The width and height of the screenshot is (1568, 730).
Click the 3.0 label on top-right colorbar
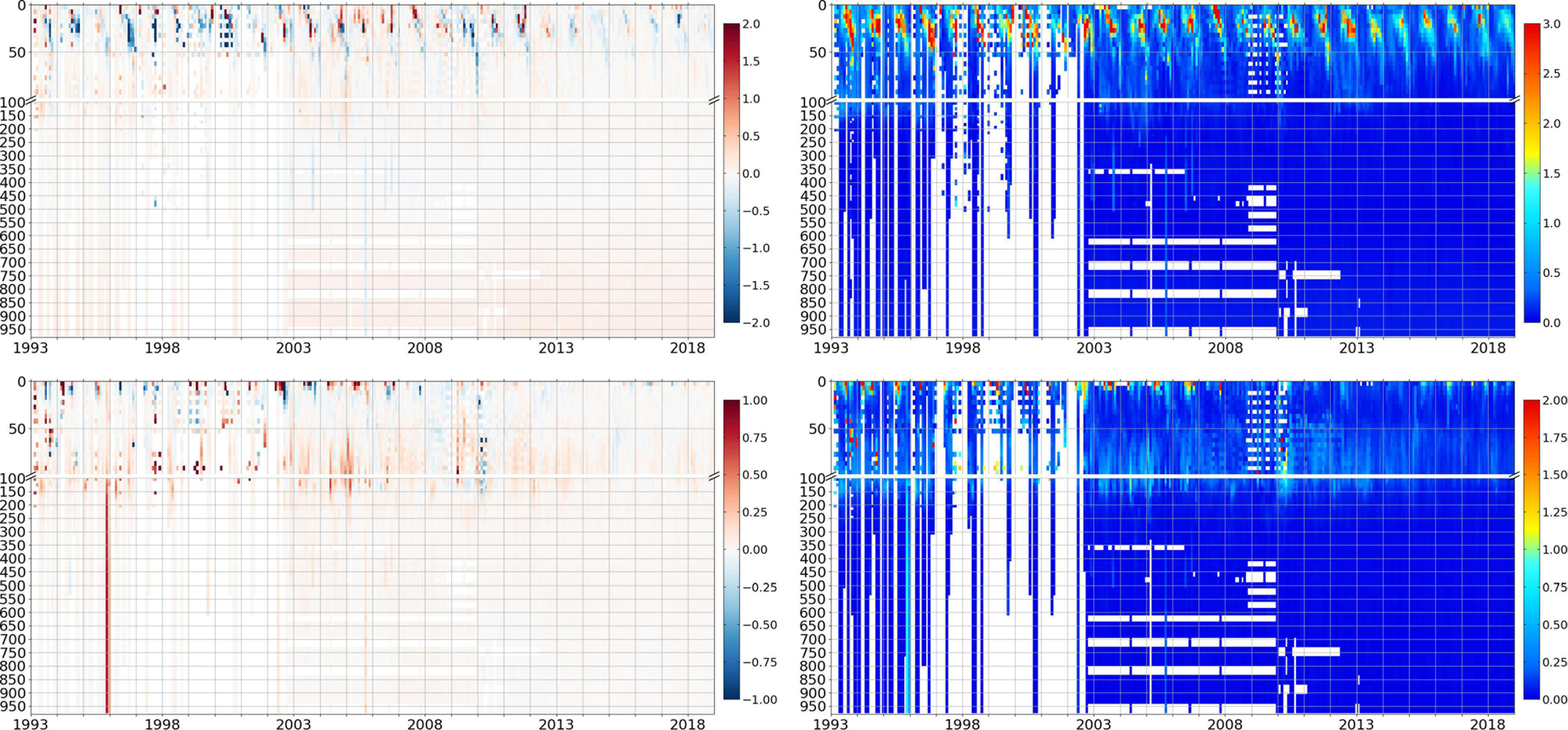click(1552, 24)
